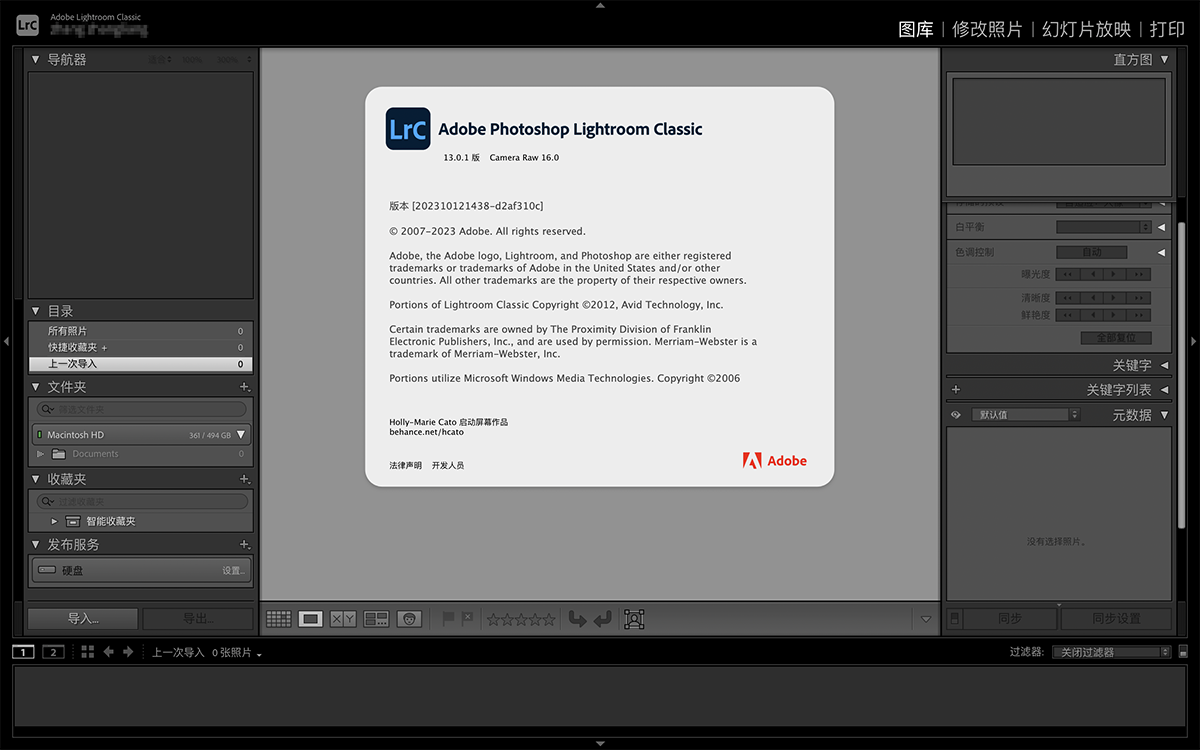Image resolution: width=1200 pixels, height=750 pixels.
Task: Click the collections filter input field
Action: pos(141,501)
